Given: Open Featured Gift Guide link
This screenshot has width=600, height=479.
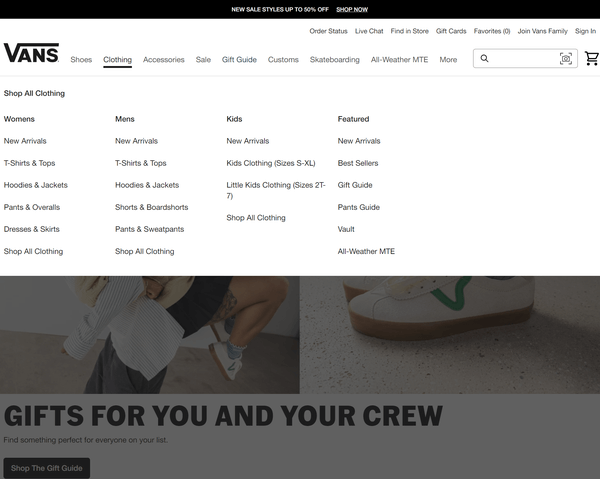Looking at the screenshot, I should click(355, 185).
